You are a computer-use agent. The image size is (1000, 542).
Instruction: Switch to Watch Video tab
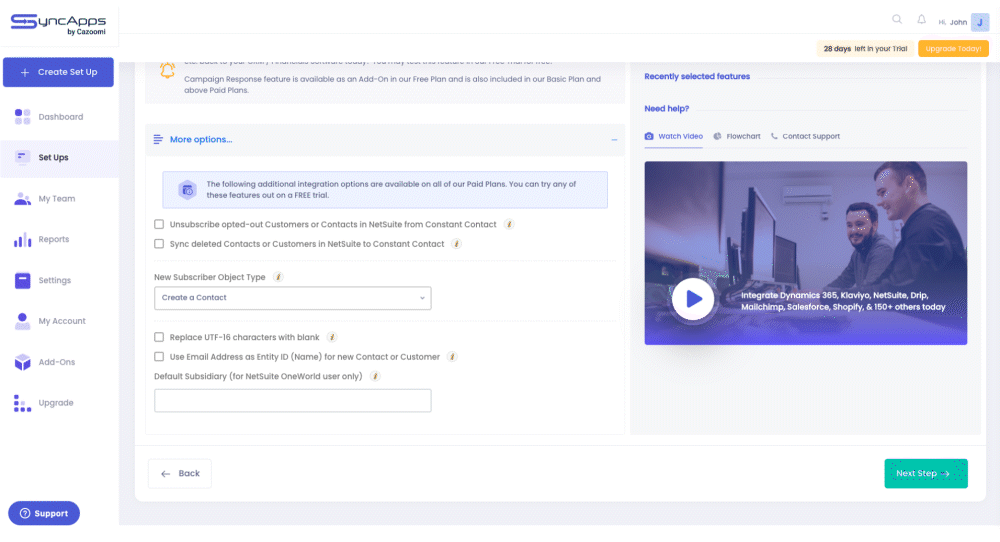[673, 136]
